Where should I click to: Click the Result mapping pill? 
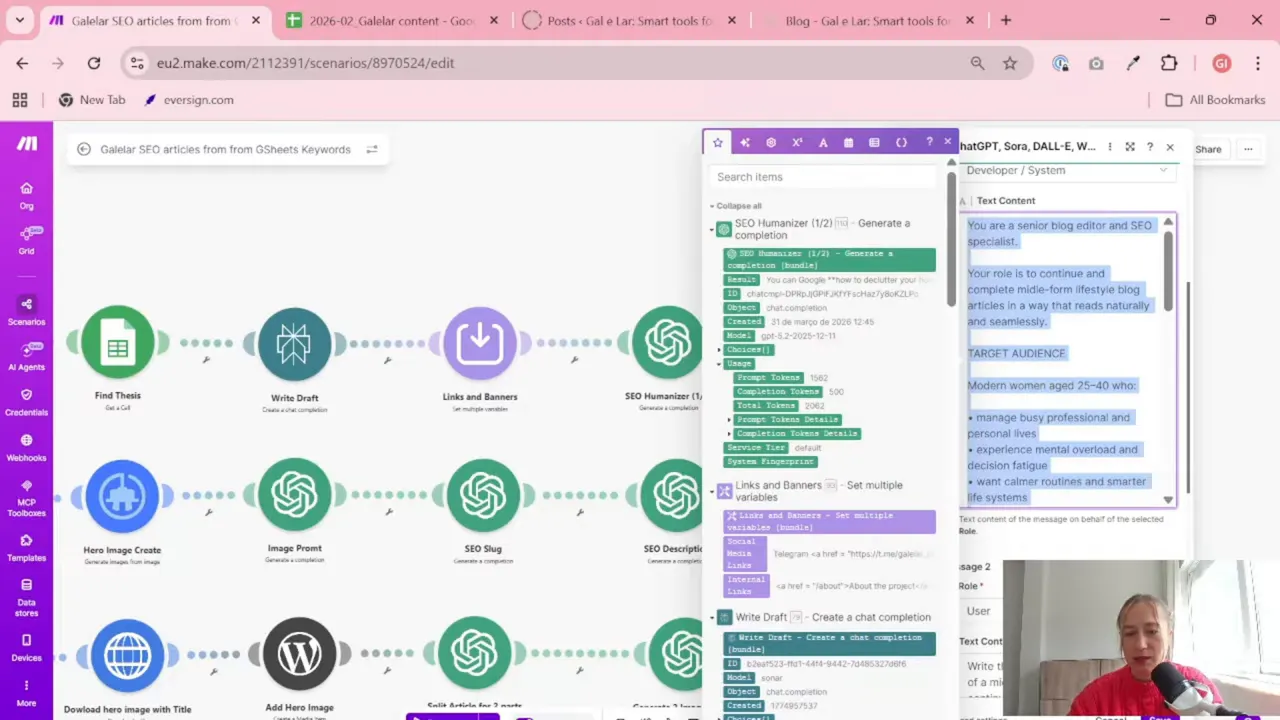click(x=742, y=280)
